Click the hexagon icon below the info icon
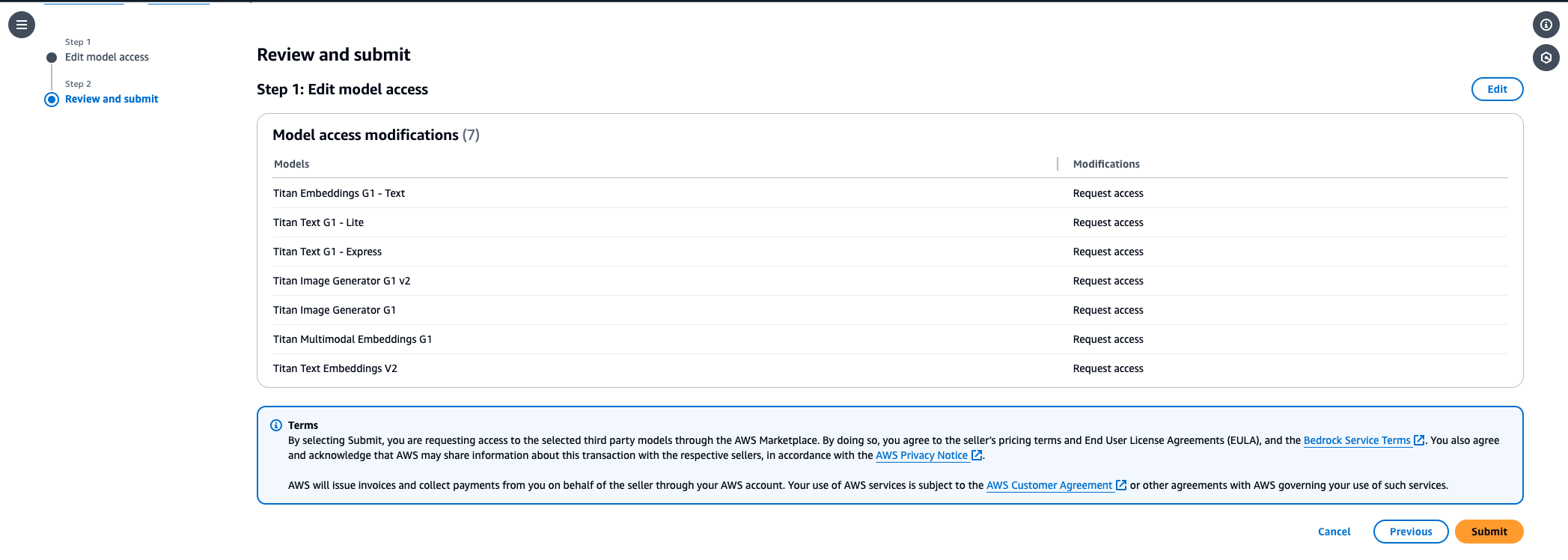 click(x=1546, y=58)
